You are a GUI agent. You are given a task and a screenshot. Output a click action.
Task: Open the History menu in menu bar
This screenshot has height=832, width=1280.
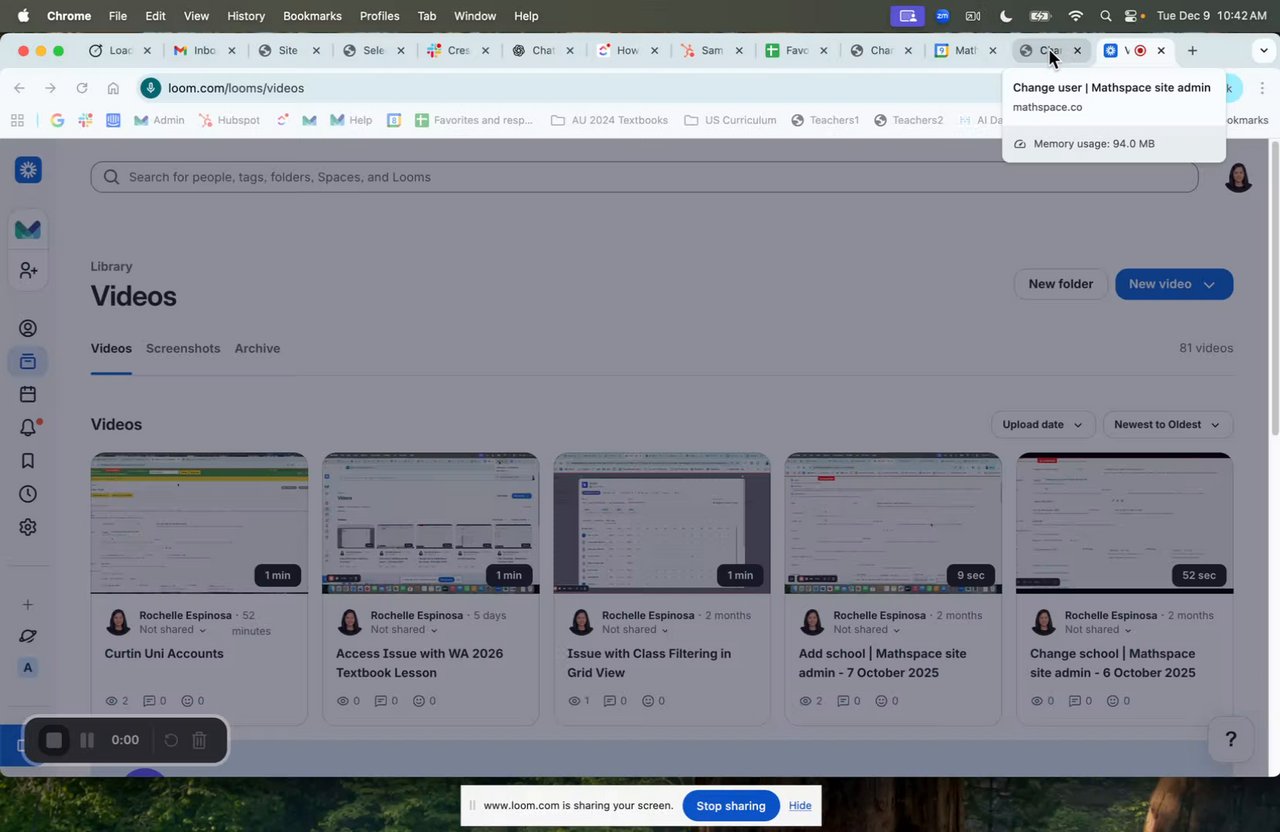[x=246, y=16]
